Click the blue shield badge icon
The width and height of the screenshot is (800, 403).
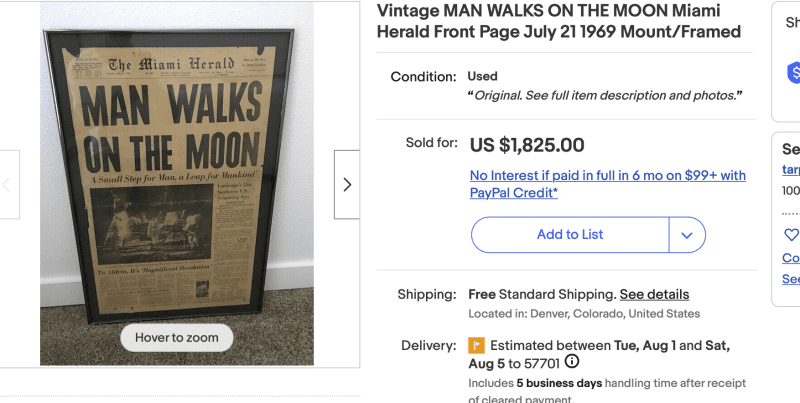point(794,72)
